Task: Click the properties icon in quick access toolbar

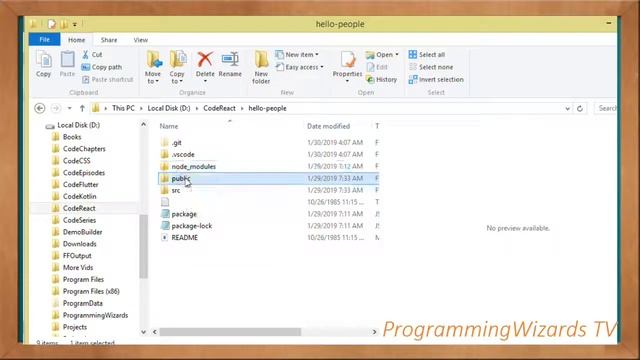Action: pos(51,24)
